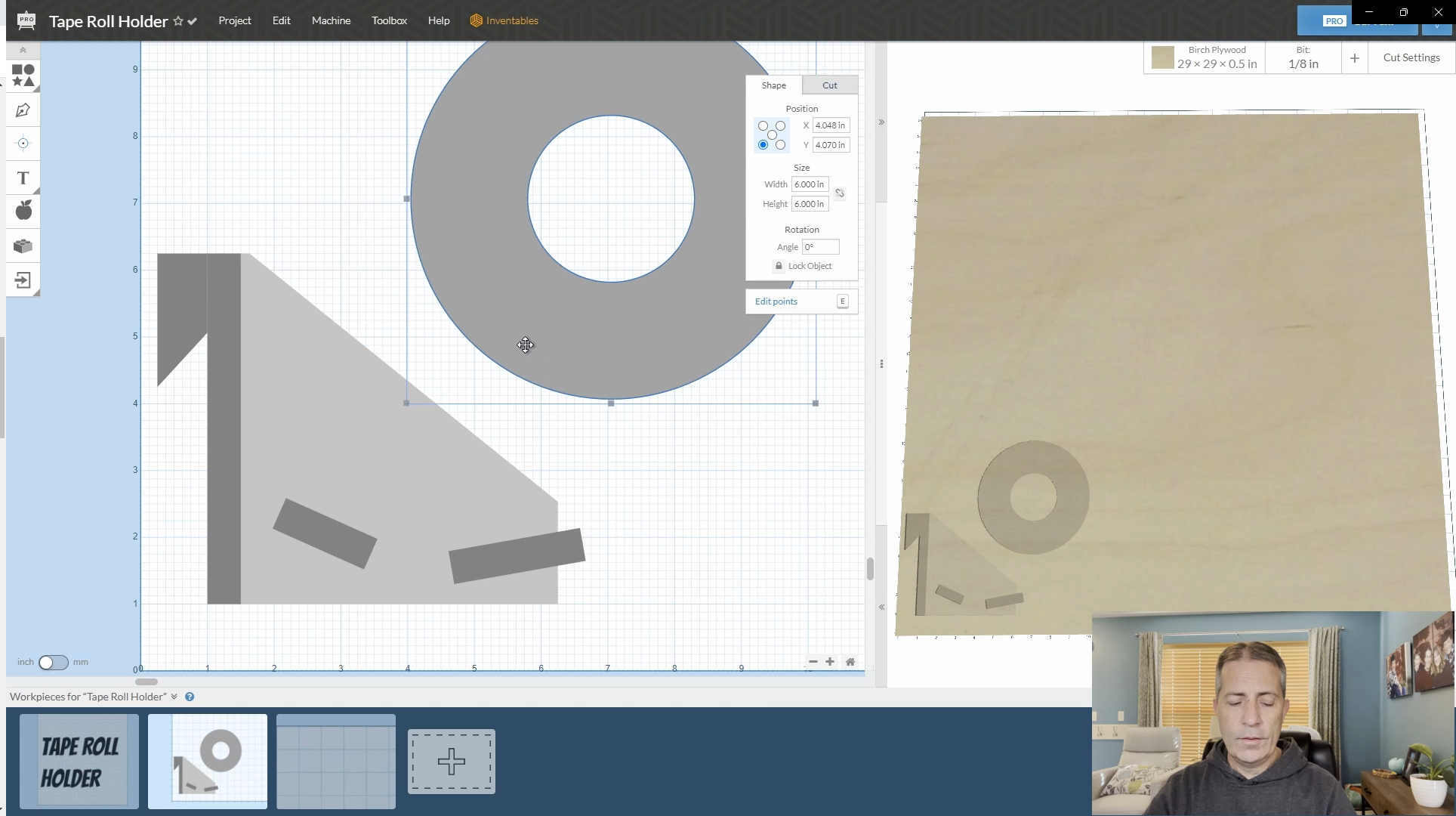Select the Pen drawing tool

(23, 110)
